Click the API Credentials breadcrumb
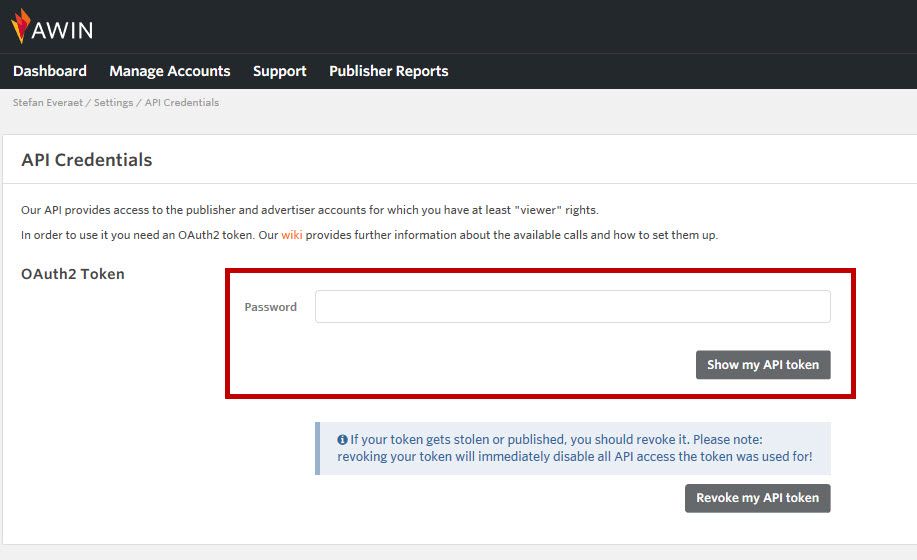 tap(182, 102)
